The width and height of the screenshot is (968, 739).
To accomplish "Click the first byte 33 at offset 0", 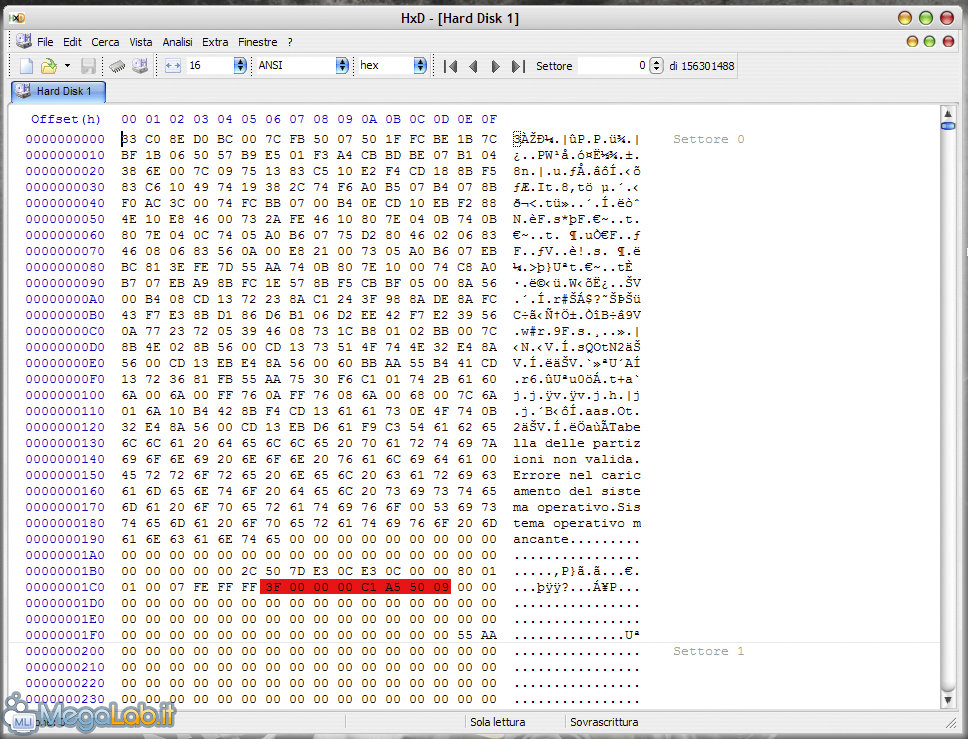I will pos(129,139).
